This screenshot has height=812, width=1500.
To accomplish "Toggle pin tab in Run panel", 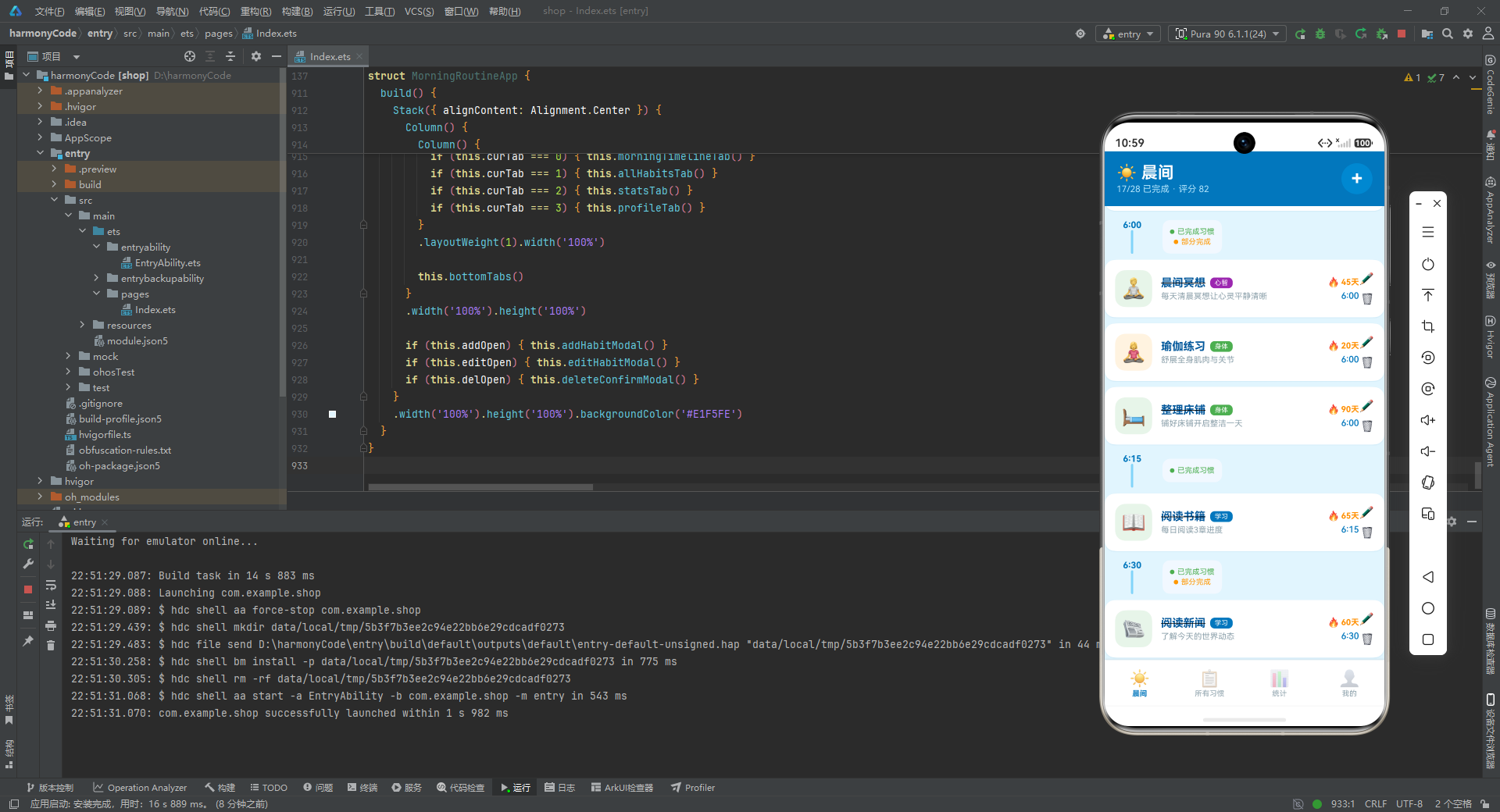I will (28, 641).
